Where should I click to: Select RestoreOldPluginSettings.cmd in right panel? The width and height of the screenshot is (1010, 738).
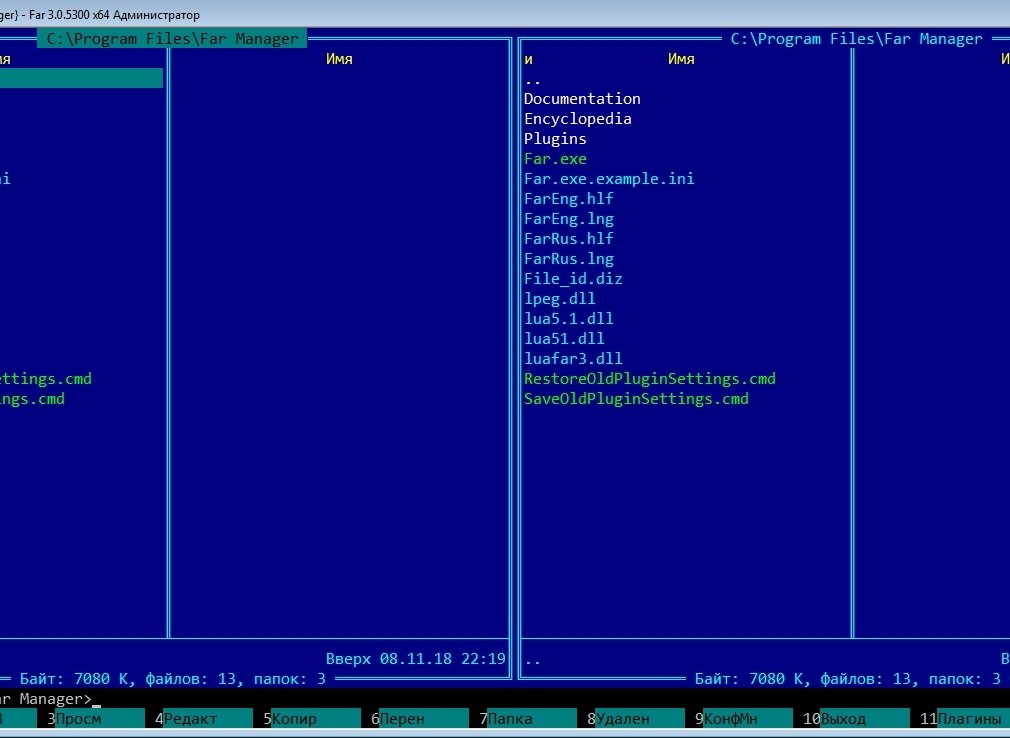click(x=650, y=378)
